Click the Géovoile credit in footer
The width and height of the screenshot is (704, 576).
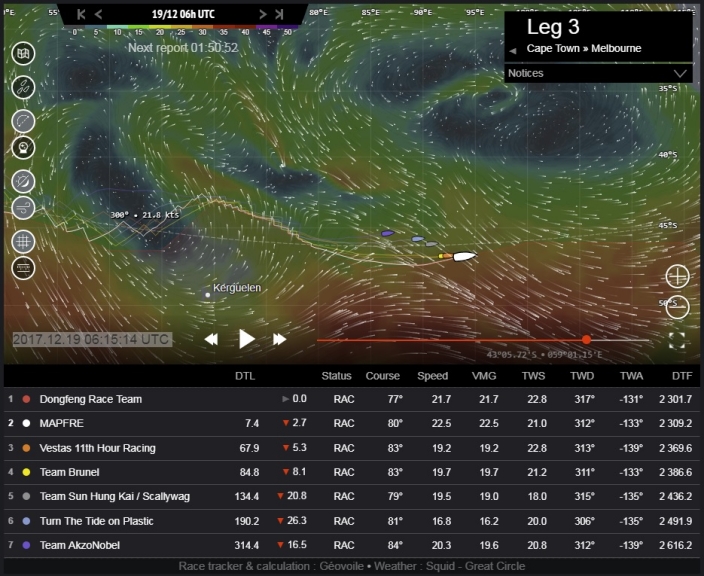point(341,566)
